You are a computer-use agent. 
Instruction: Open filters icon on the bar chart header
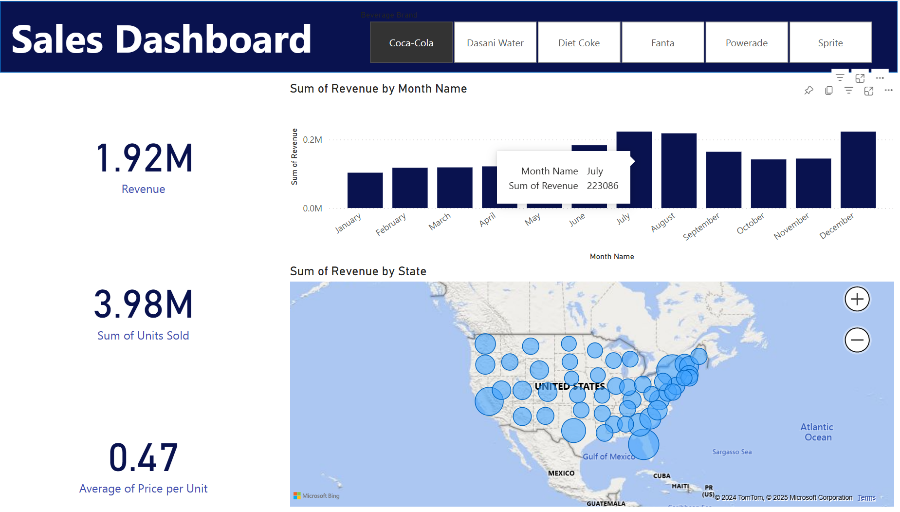848,91
